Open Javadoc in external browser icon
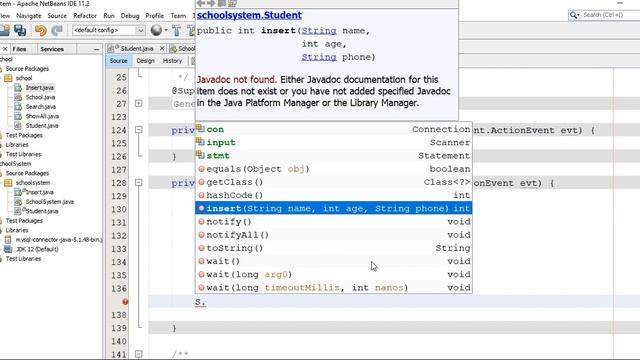This screenshot has height=360, width=640. click(222, 3)
